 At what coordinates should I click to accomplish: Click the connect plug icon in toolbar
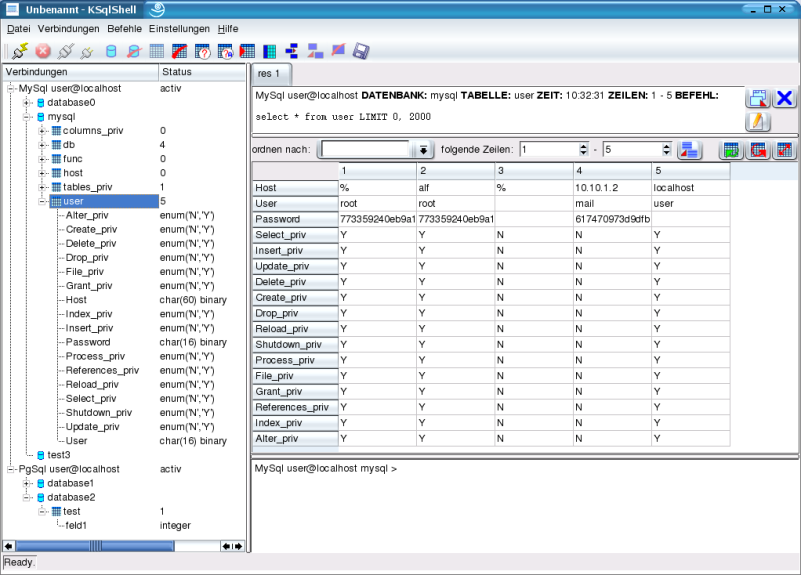pyautogui.click(x=20, y=51)
